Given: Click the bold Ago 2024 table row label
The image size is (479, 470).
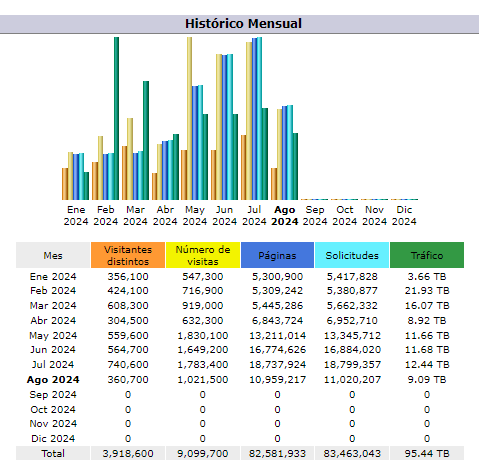Looking at the screenshot, I should [53, 380].
